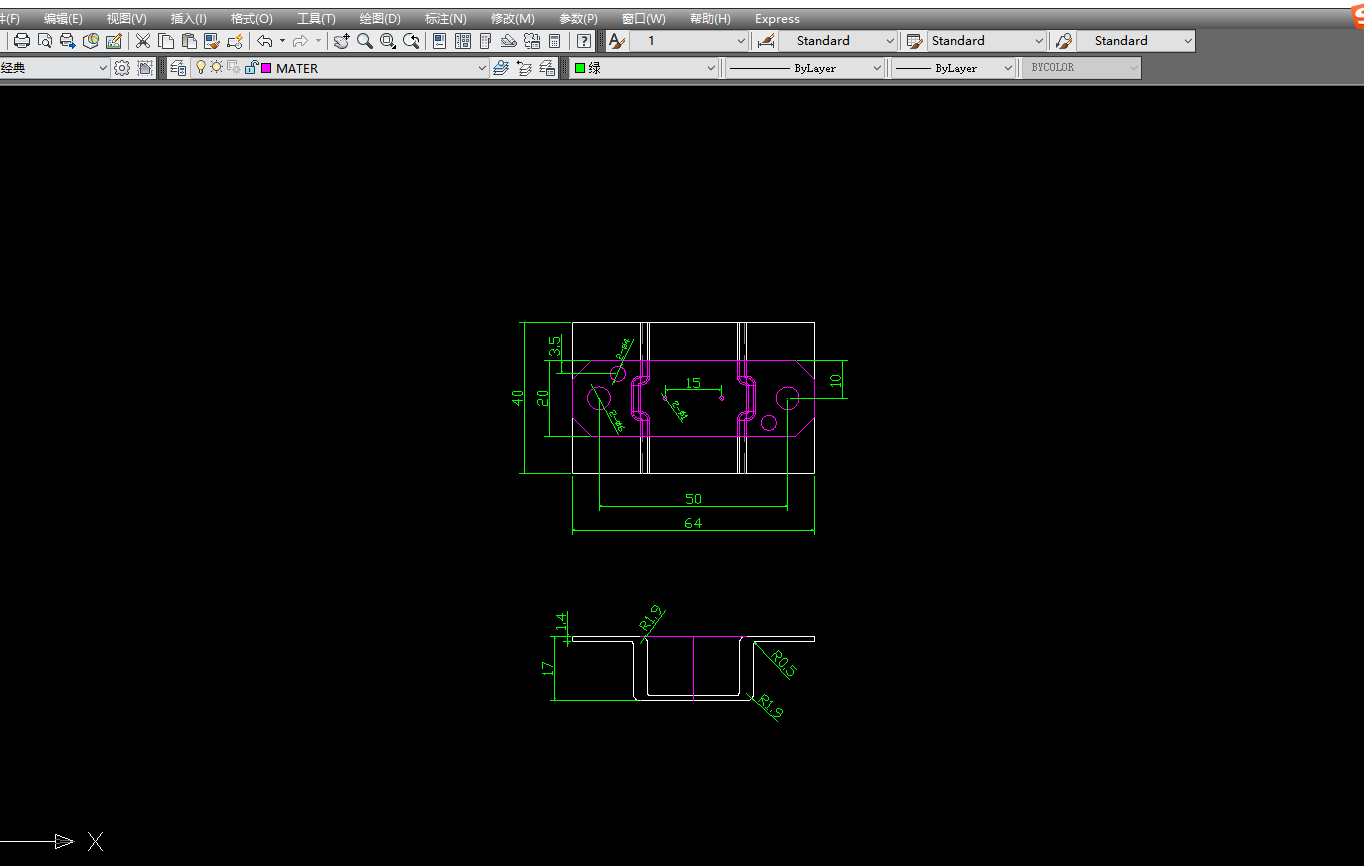The height and width of the screenshot is (866, 1364).
Task: Select the Pan hand tool
Action: [341, 41]
